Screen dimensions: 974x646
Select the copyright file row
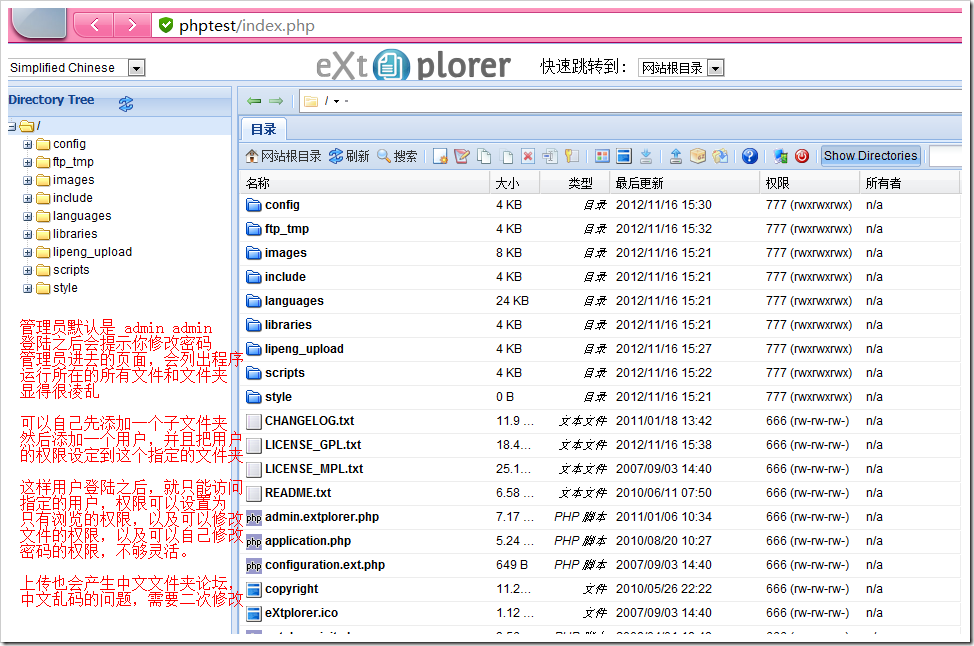[600, 589]
